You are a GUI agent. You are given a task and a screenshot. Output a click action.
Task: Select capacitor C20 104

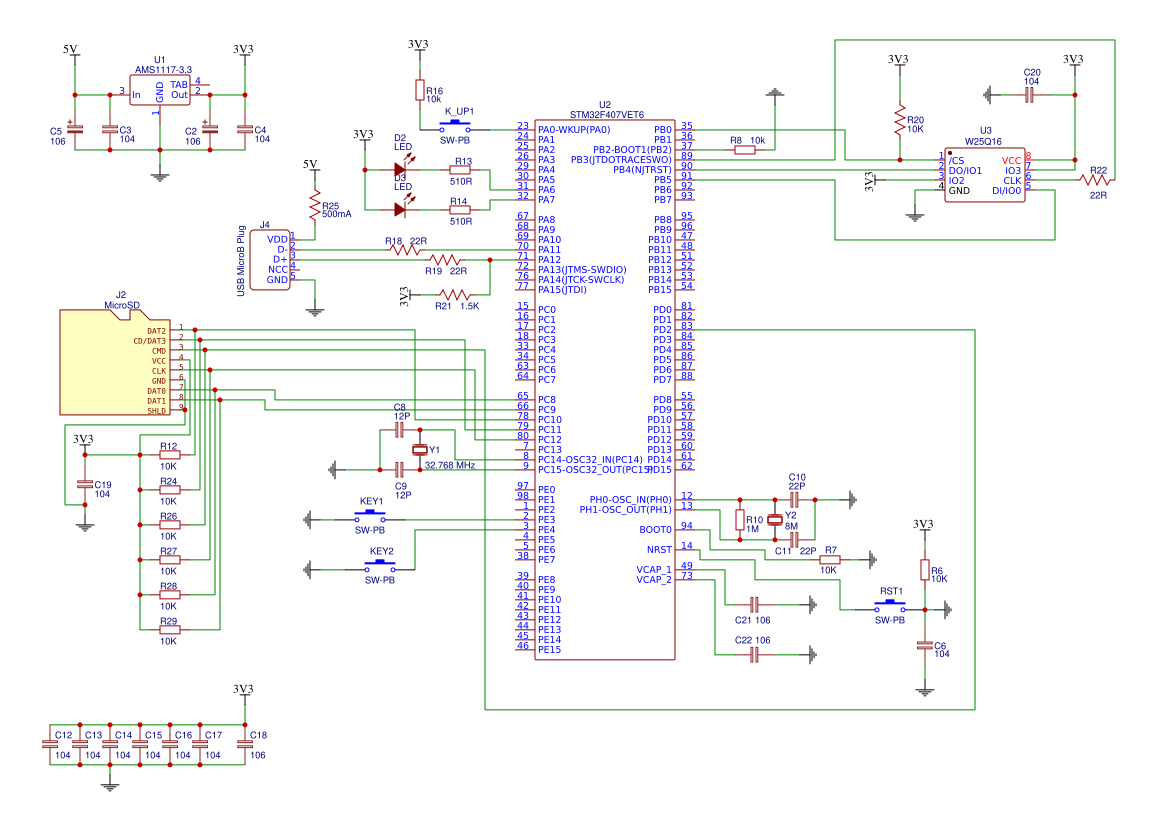tap(1030, 95)
